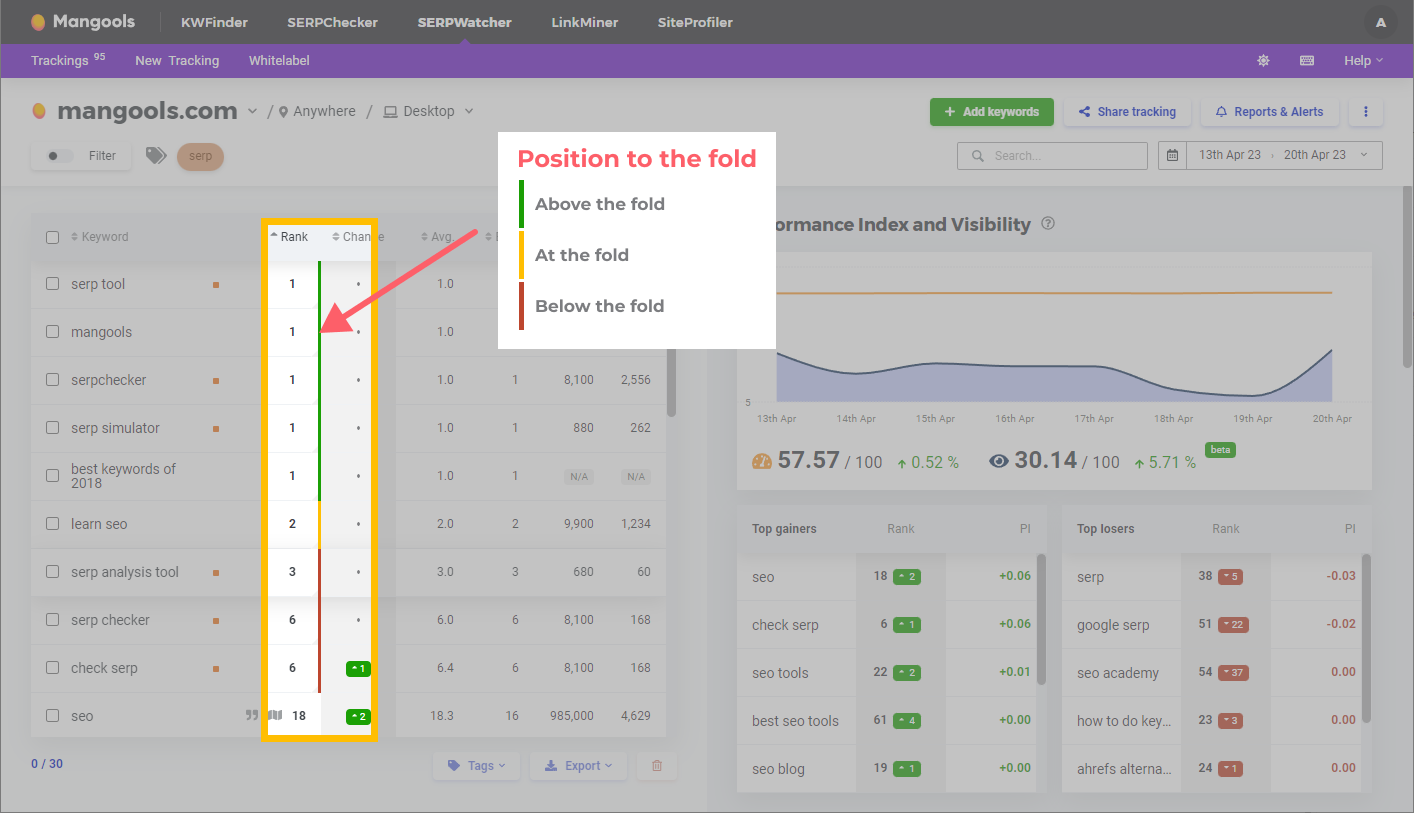Viewport: 1414px width, 813px height.
Task: Open the calendar icon beside date range
Action: pyautogui.click(x=1172, y=155)
